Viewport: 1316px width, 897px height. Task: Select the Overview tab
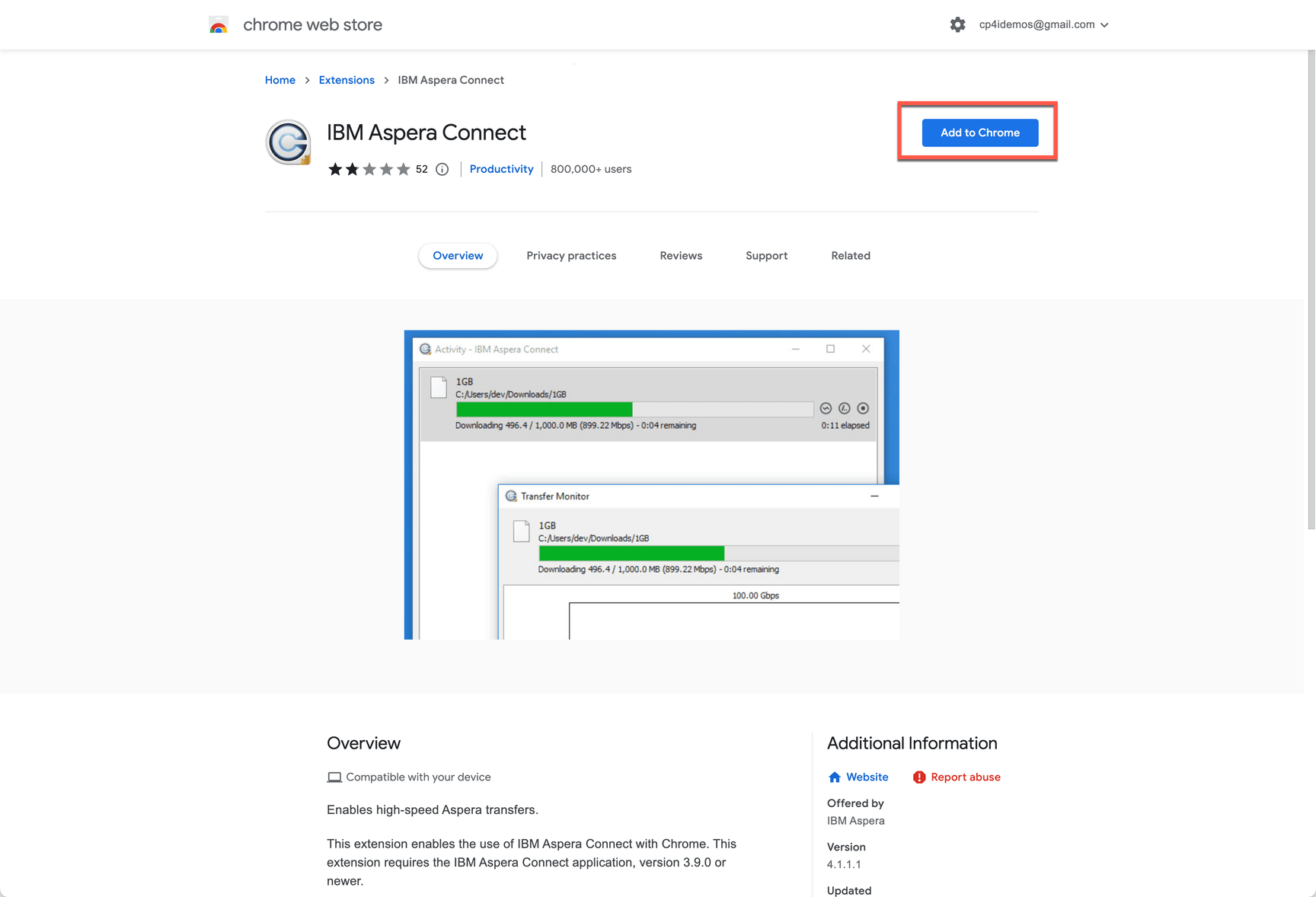pos(458,256)
